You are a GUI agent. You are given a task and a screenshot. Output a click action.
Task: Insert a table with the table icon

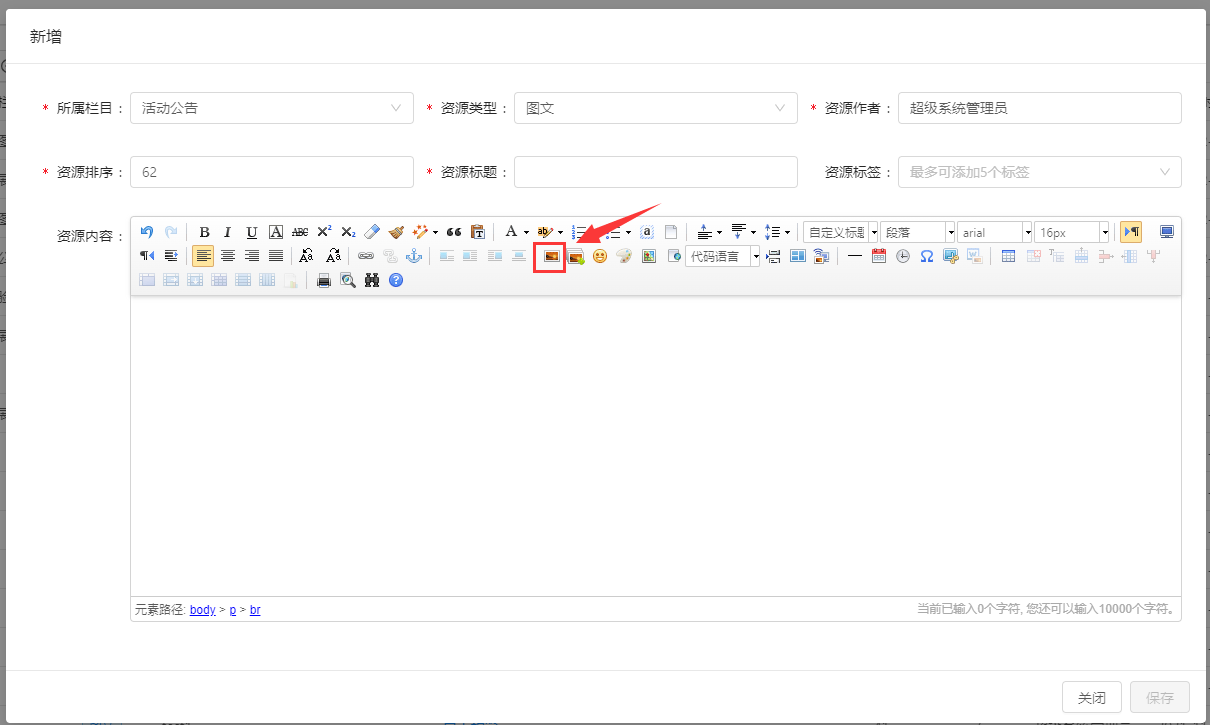tap(1008, 256)
